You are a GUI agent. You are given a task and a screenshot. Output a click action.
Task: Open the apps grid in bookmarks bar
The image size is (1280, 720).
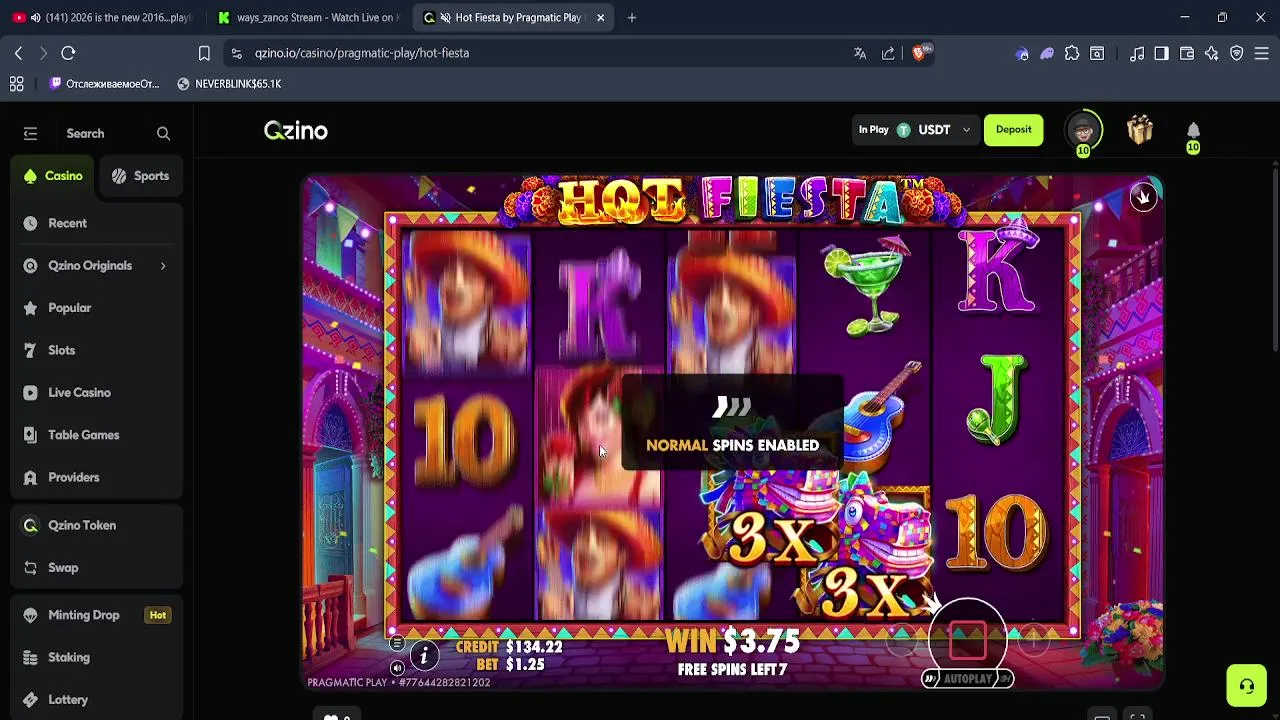(16, 84)
